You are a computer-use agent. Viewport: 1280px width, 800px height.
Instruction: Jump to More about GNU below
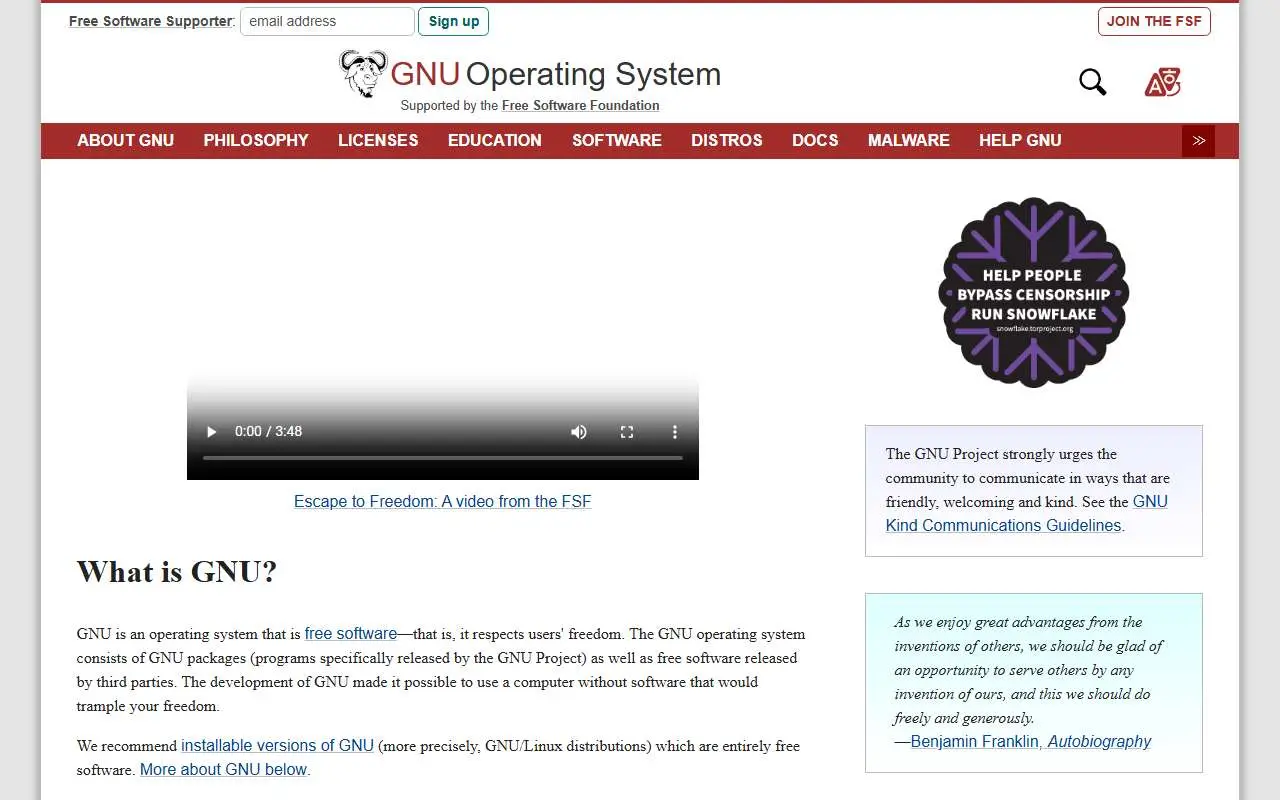(224, 769)
